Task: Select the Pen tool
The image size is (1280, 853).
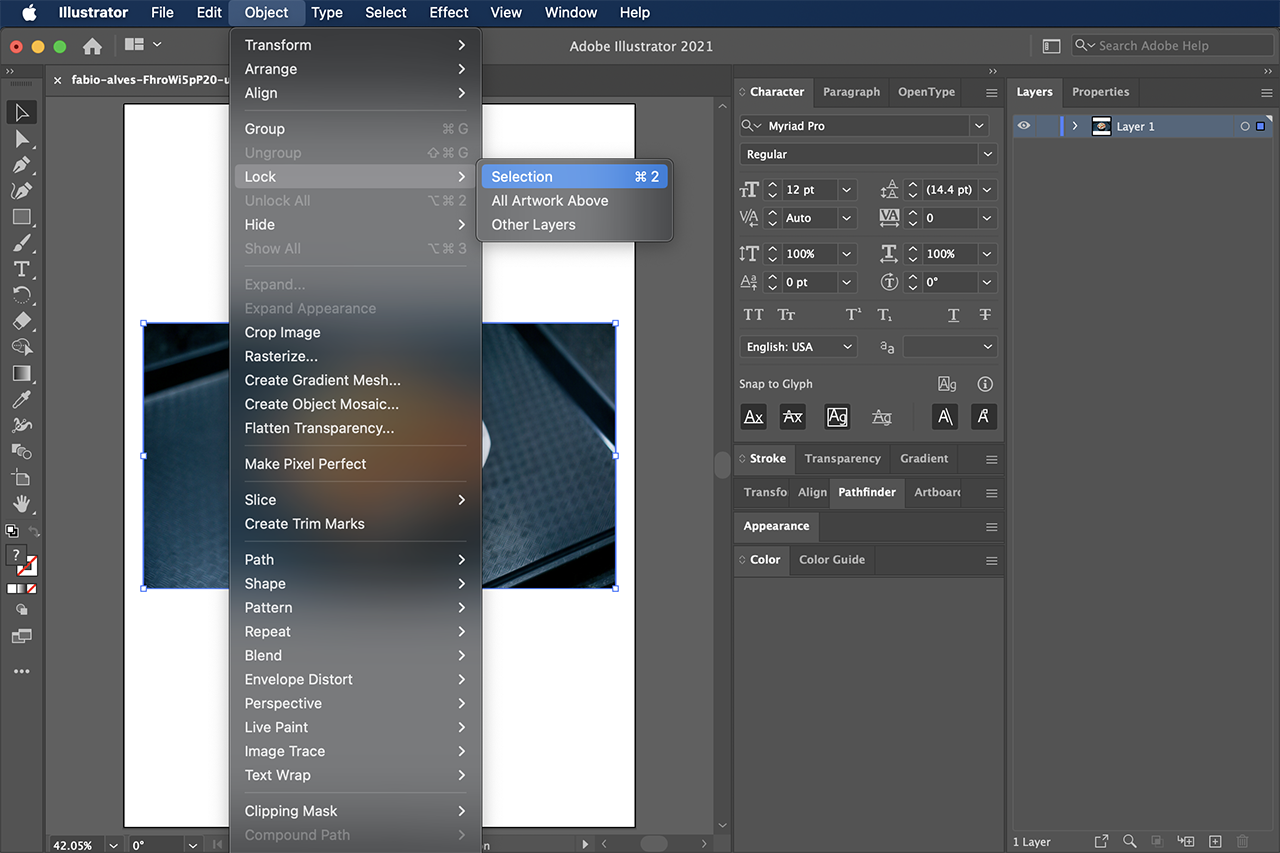Action: coord(21,164)
